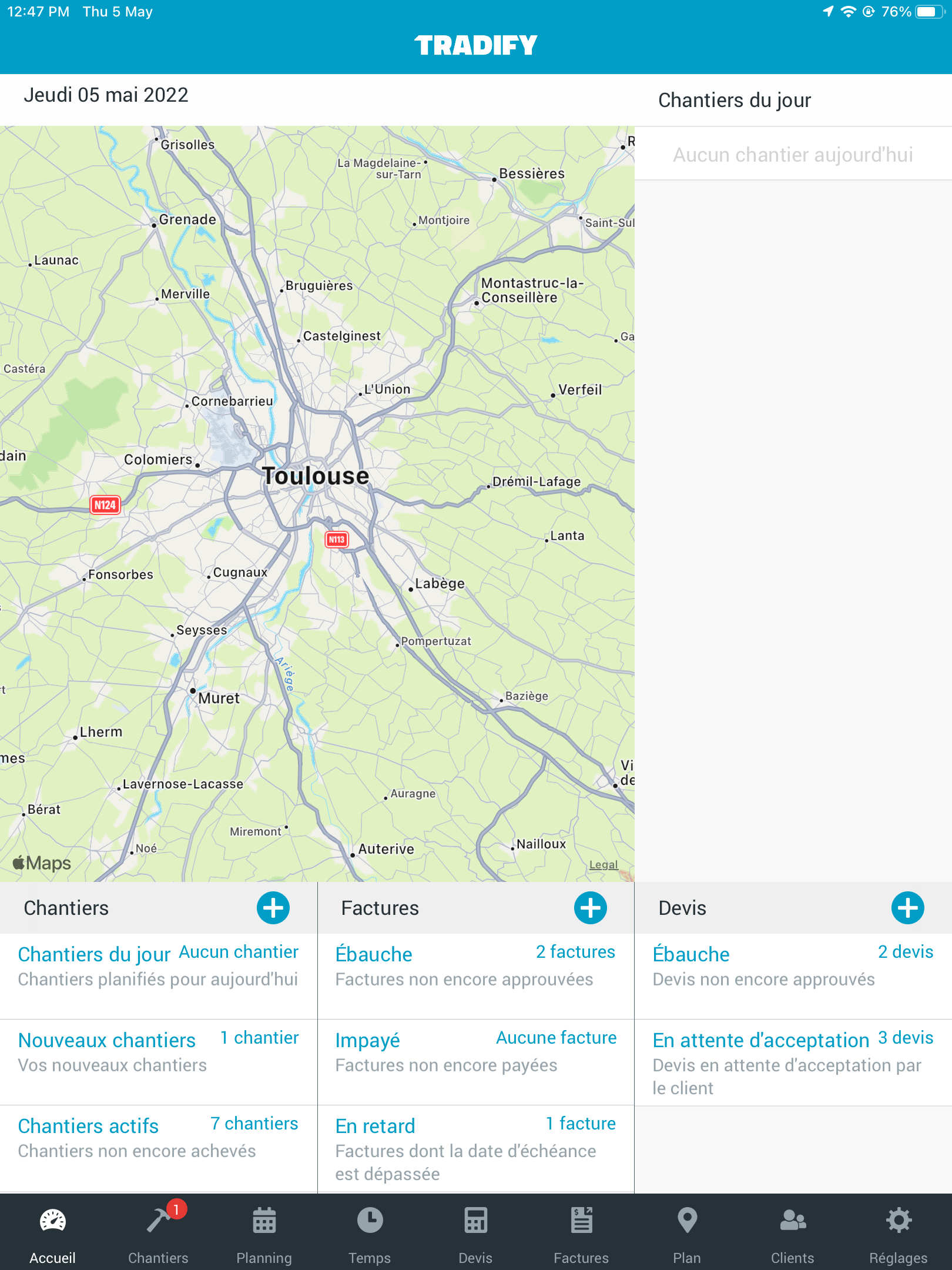Screen dimensions: 952x1270
Task: Tap the 'Factures' section heading
Action: tap(380, 908)
